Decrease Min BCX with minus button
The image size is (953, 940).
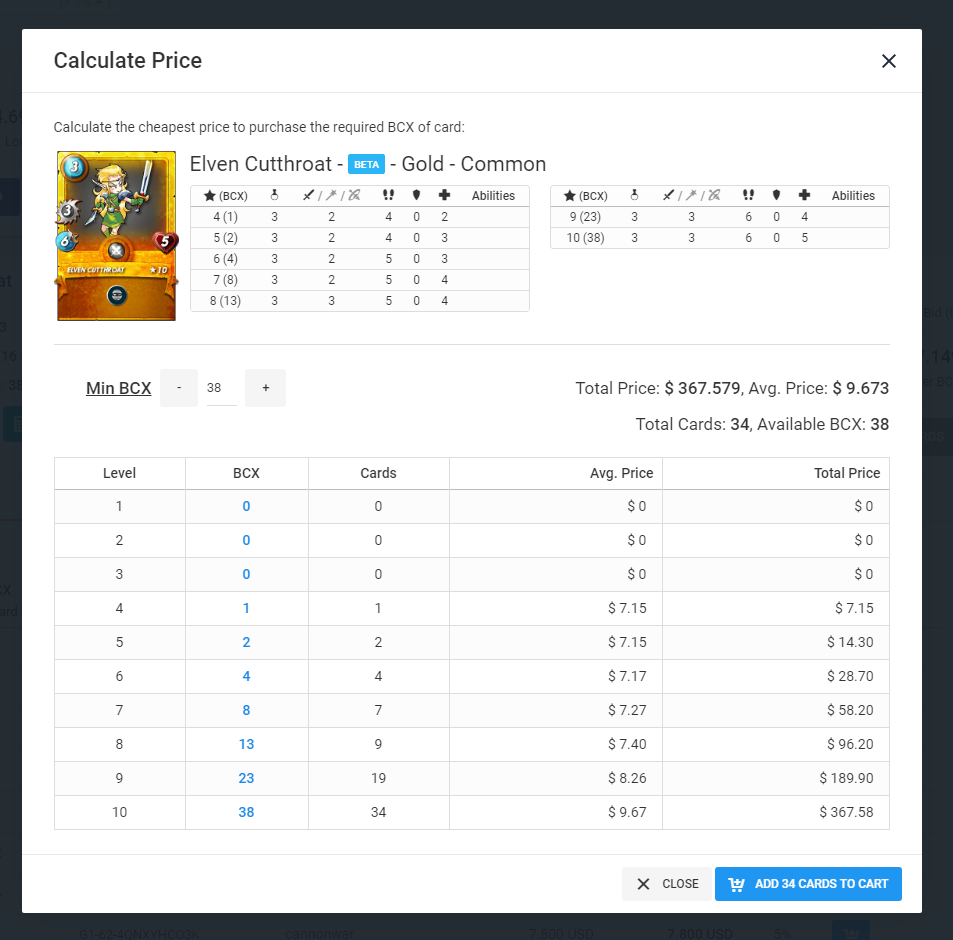(179, 388)
